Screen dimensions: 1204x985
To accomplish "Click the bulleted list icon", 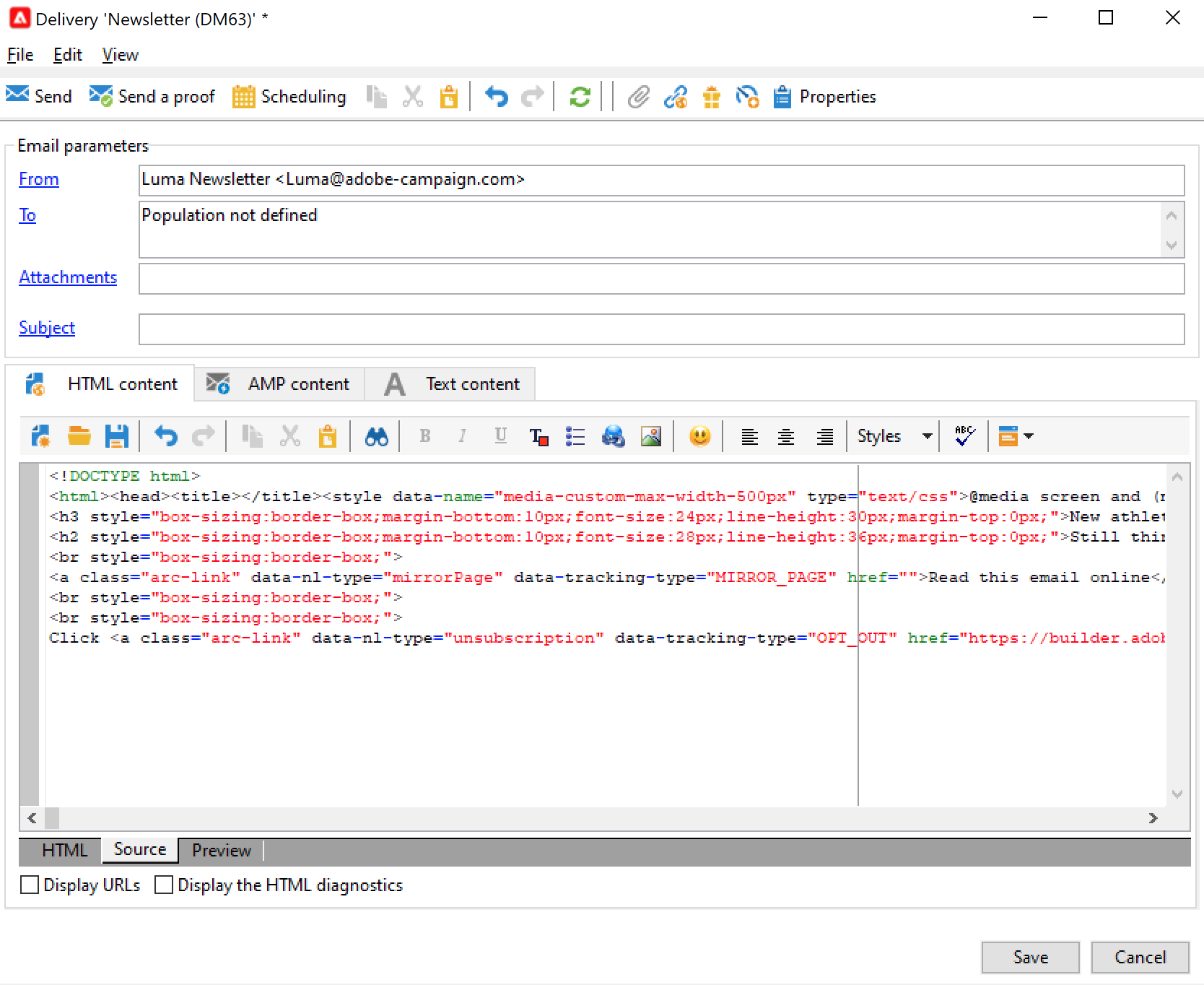I will tap(575, 436).
